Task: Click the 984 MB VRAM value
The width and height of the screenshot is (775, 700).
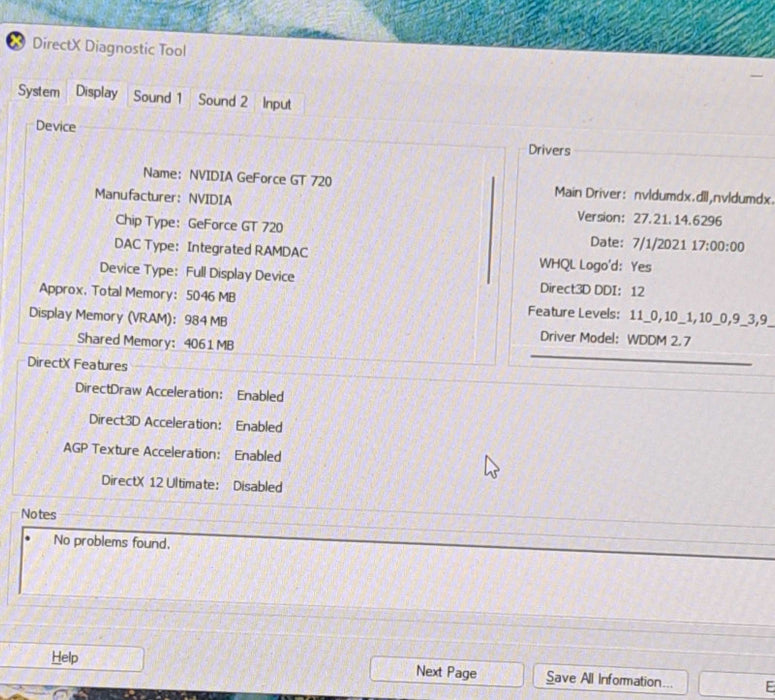Action: coord(206,321)
